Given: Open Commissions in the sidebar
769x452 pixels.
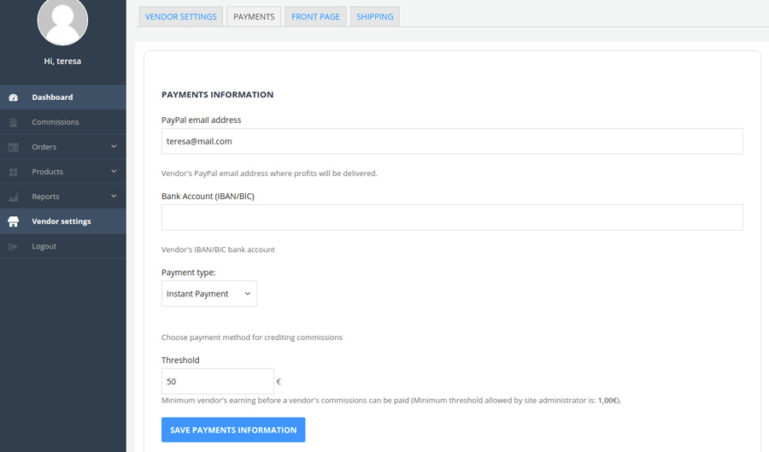Looking at the screenshot, I should [x=63, y=122].
